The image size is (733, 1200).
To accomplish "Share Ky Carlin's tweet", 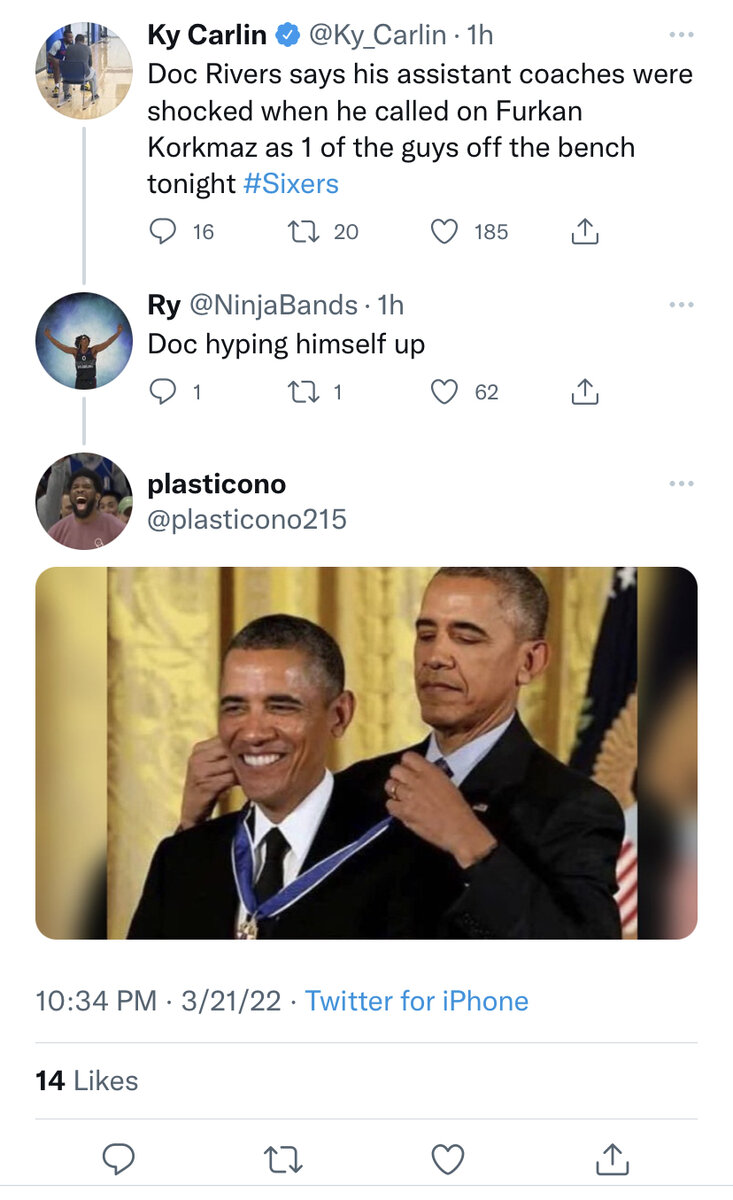I will click(585, 232).
